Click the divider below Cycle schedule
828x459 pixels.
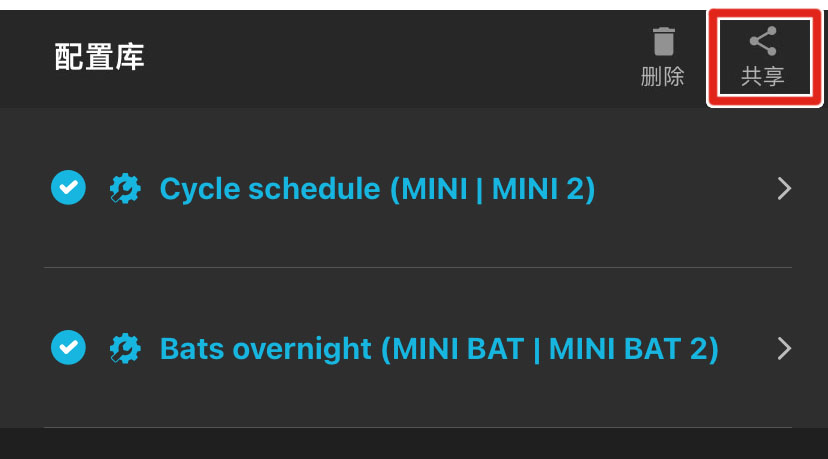click(x=417, y=267)
